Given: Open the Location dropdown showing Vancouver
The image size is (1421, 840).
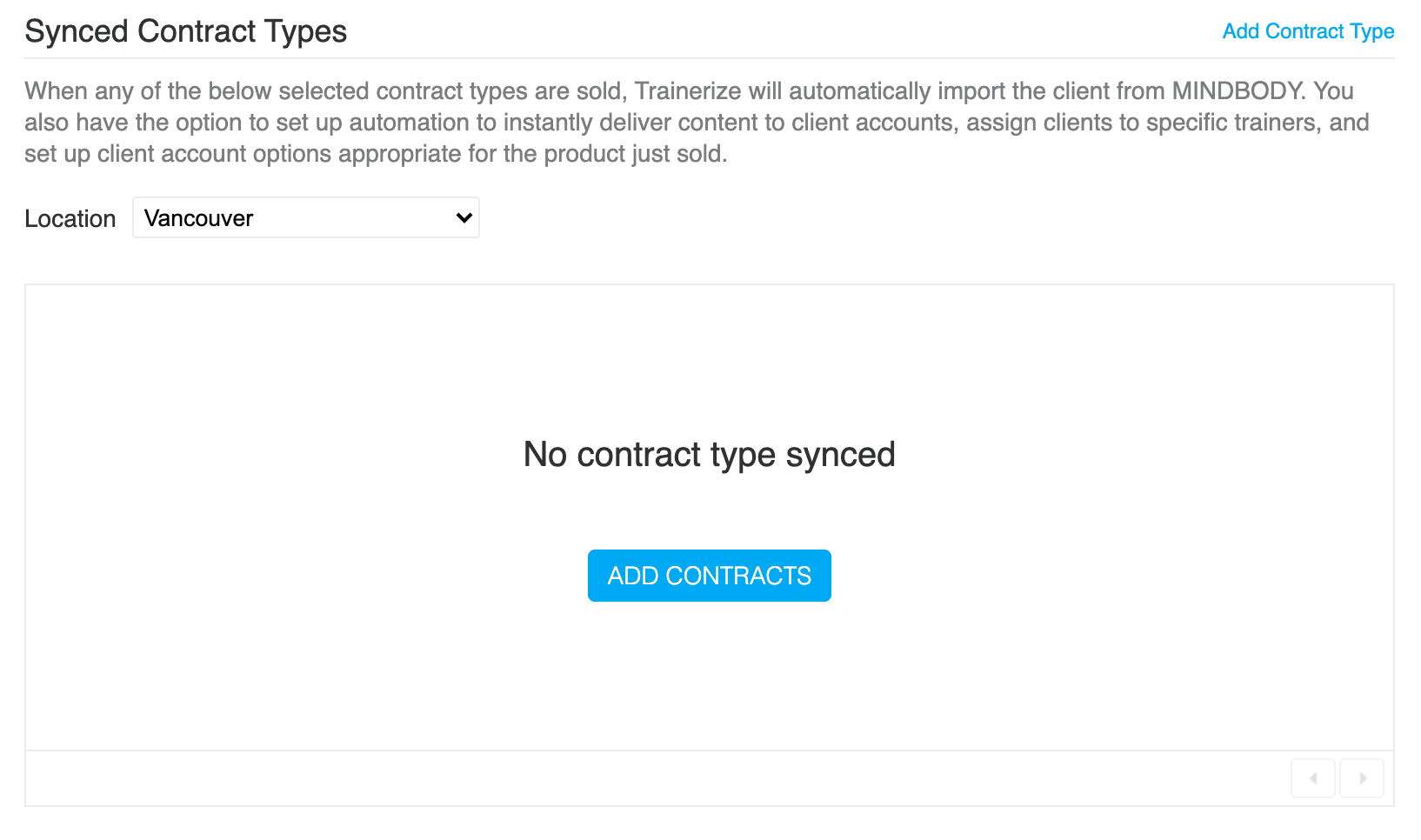Looking at the screenshot, I should [306, 217].
